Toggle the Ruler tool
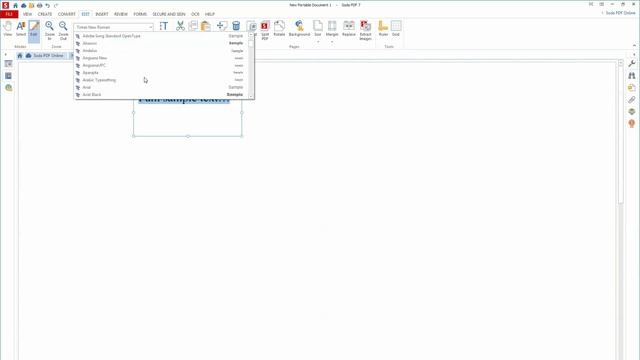 click(x=383, y=29)
